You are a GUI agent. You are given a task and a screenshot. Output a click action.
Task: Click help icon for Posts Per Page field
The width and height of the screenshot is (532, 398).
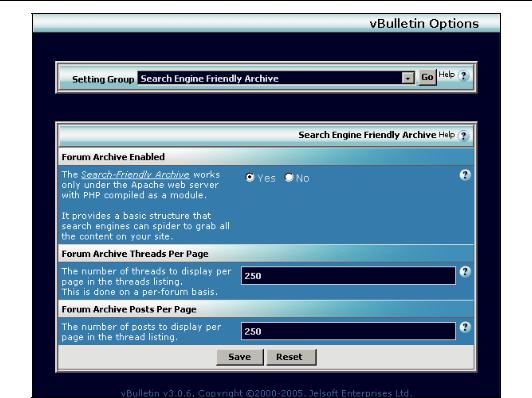coord(465,327)
